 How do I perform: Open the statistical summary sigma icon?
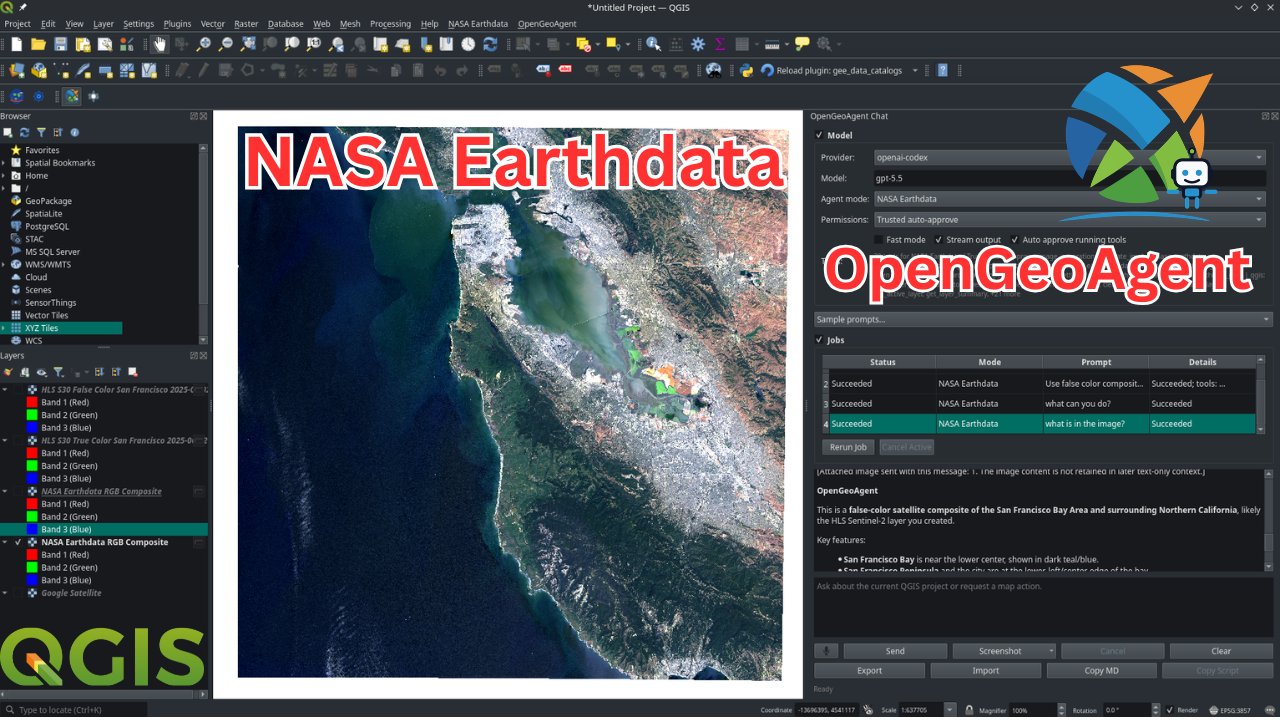point(719,44)
